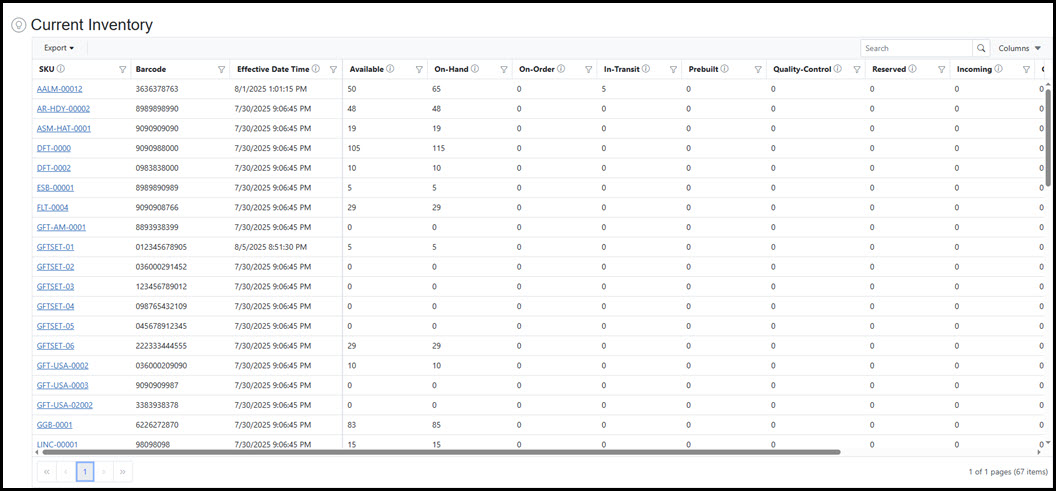
Task: Click inside the Search input field
Action: 915,48
